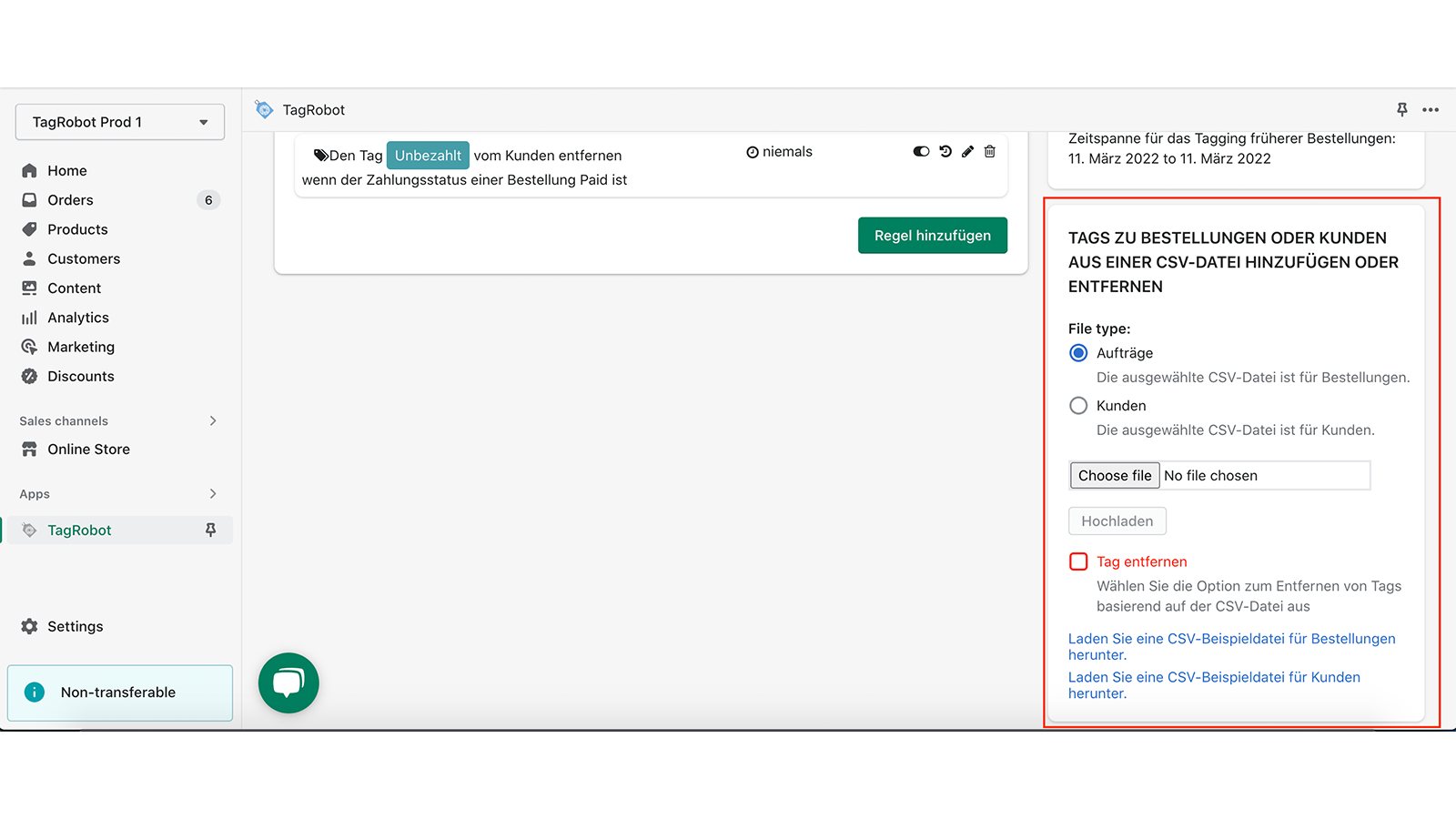Unpin TagRobot in the sidebar
The image size is (1456, 819).
click(210, 530)
